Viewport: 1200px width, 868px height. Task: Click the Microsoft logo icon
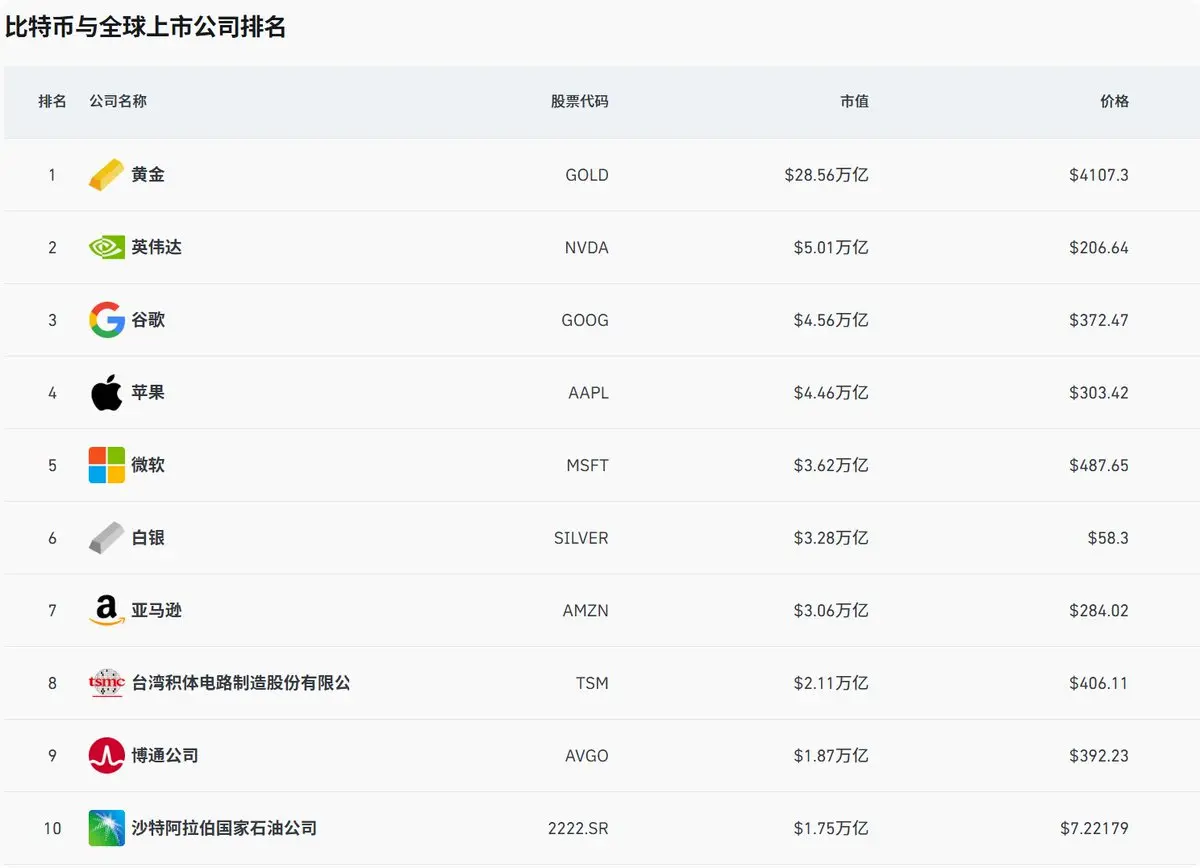point(107,465)
